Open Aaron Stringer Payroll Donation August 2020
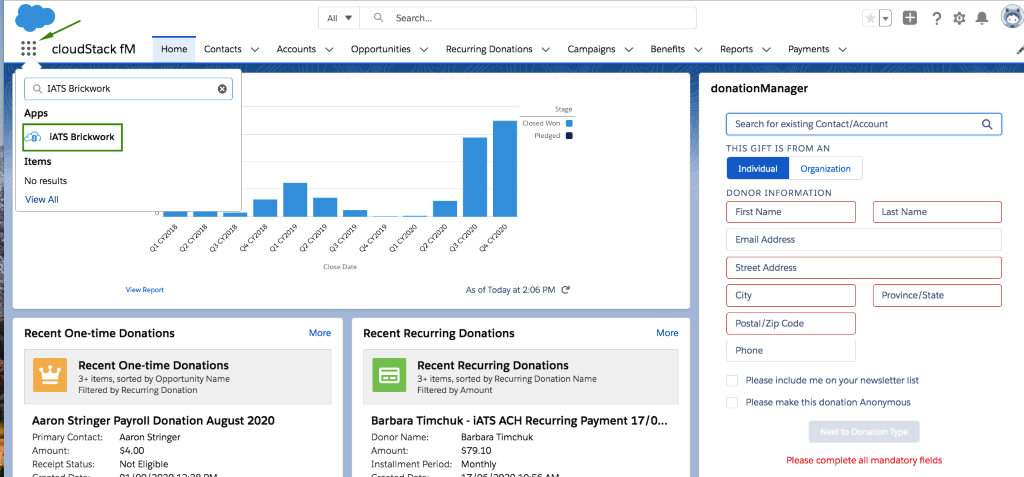Screen dimensions: 1024x477 (153, 420)
